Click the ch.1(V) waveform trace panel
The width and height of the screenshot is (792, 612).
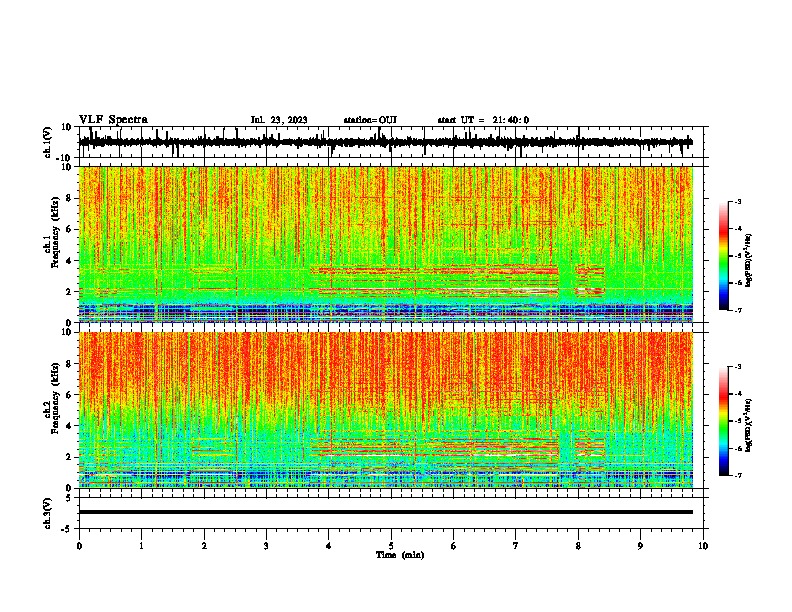click(393, 142)
